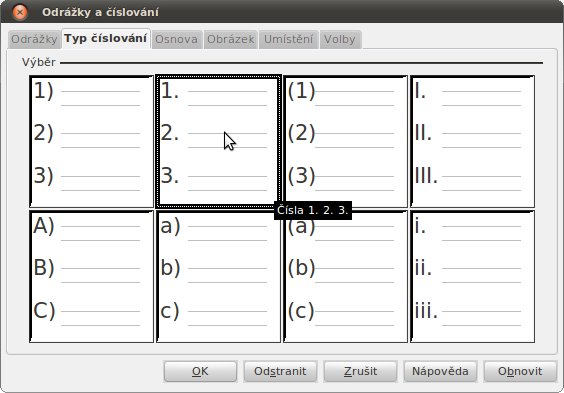Choose the 1. 2. 3. numbering preview

(x=218, y=142)
